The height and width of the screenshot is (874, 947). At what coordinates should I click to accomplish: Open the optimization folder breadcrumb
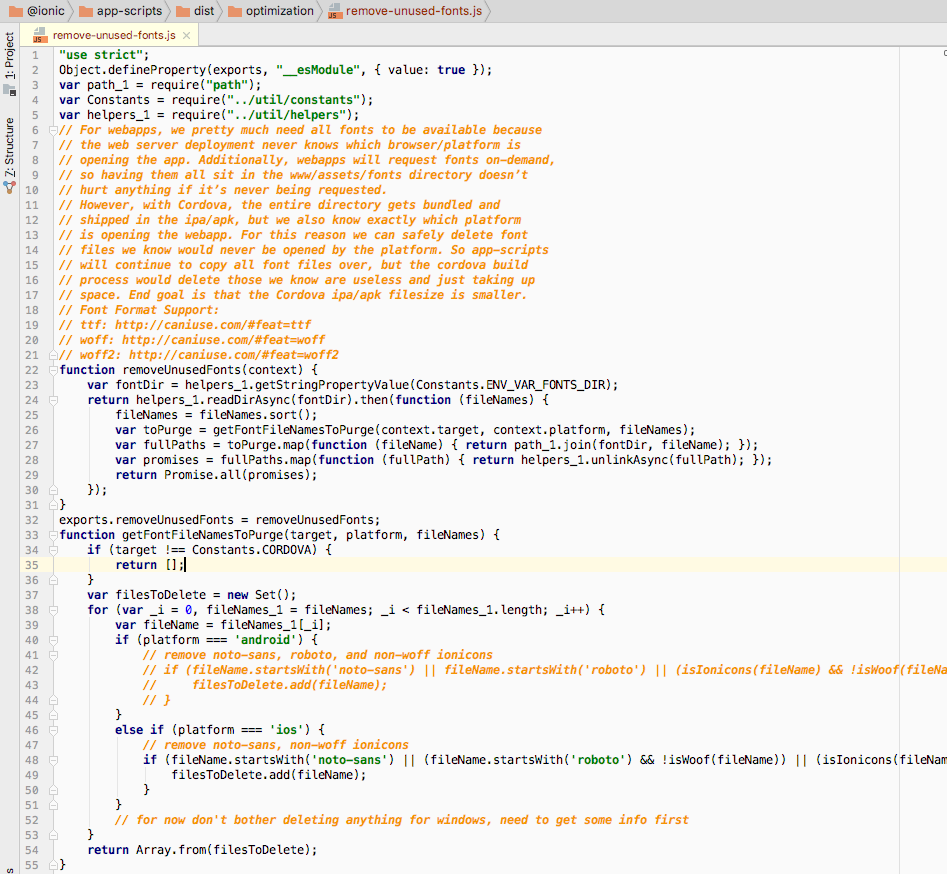pyautogui.click(x=271, y=11)
